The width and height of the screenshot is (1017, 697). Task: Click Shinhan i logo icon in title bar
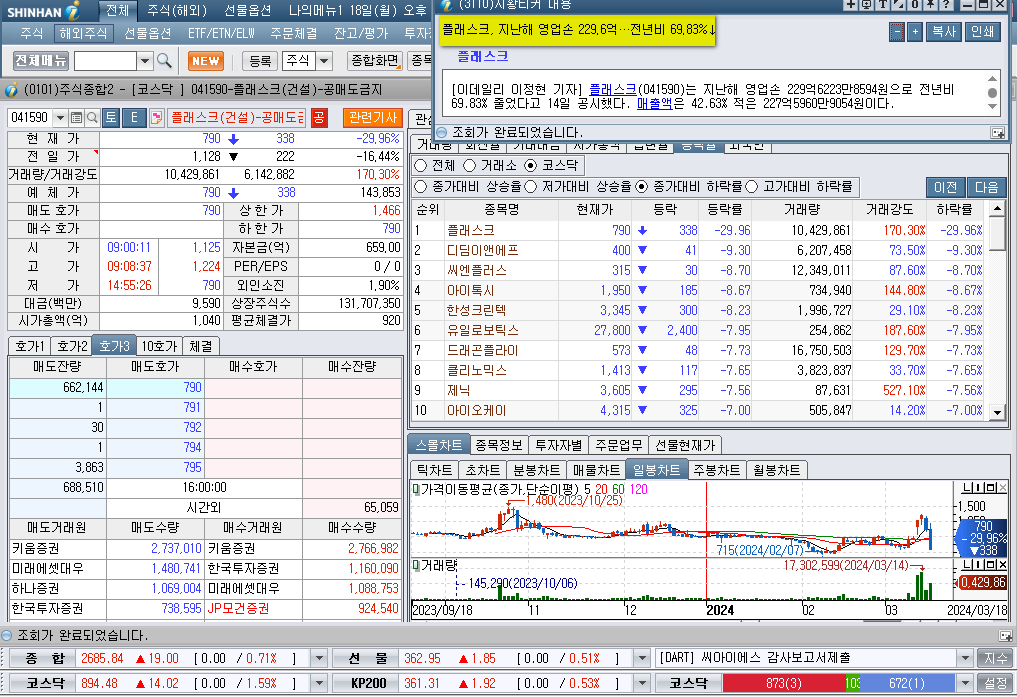(x=73, y=10)
